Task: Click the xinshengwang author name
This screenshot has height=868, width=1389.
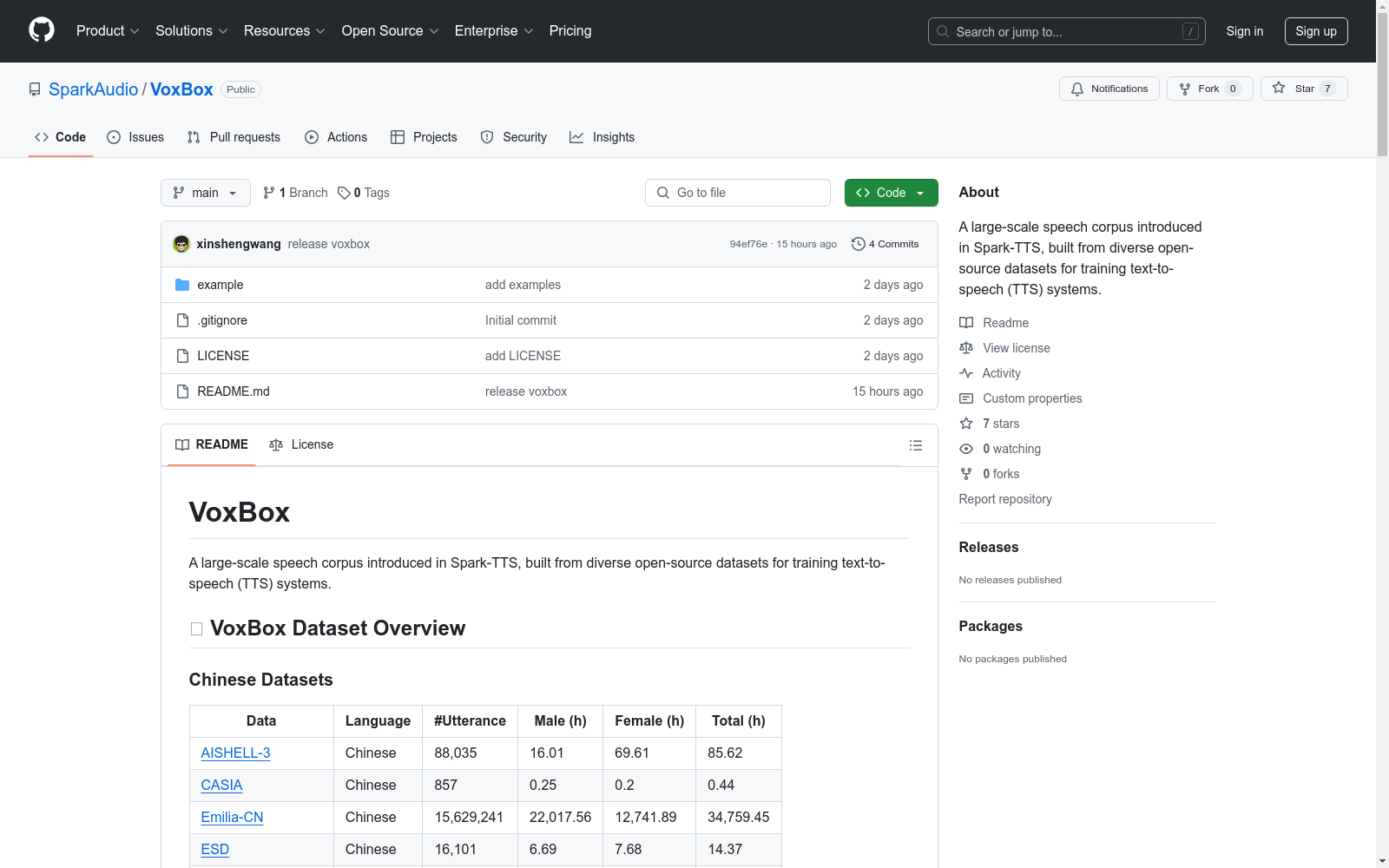Action: (x=239, y=244)
